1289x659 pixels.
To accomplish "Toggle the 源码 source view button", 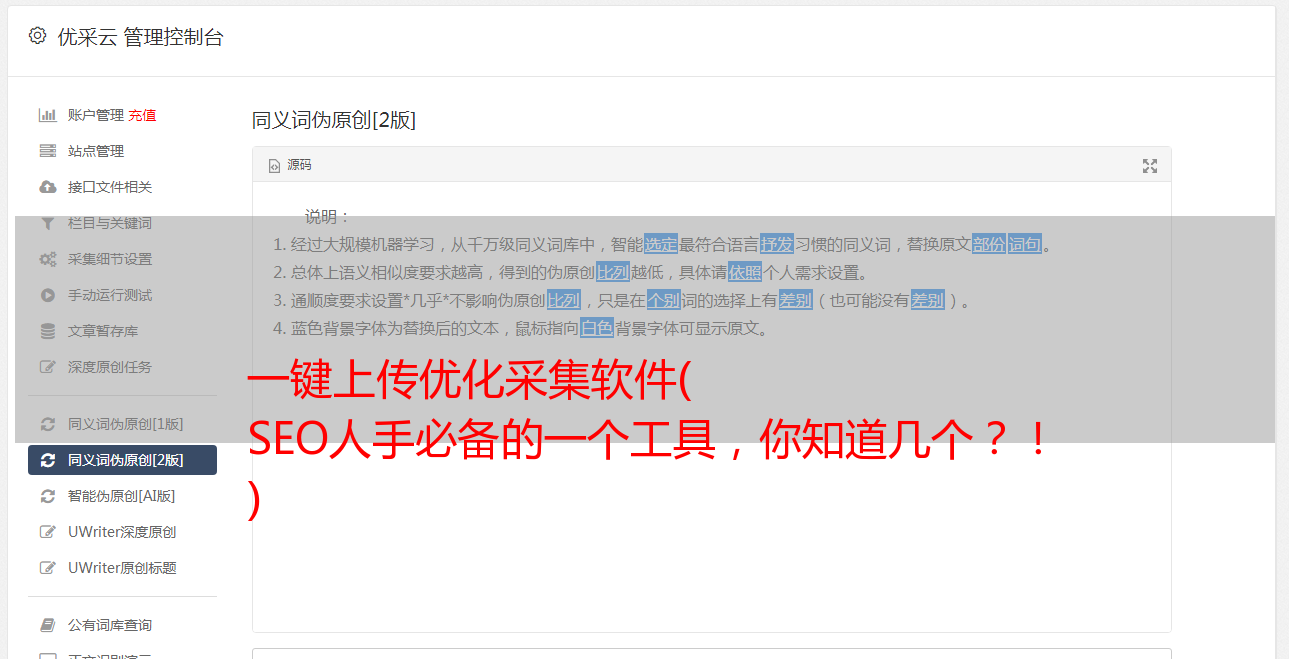I will coord(290,165).
